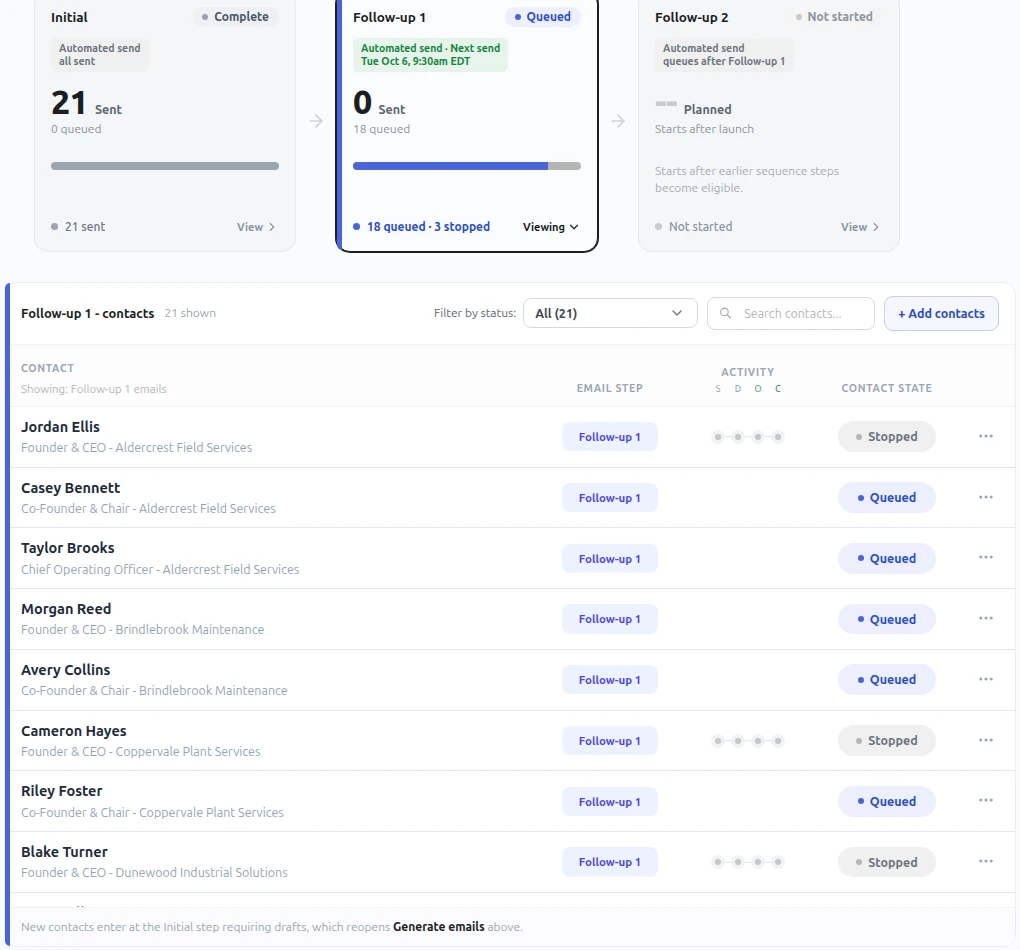
Task: Click the Complete status badge
Action: tap(235, 16)
